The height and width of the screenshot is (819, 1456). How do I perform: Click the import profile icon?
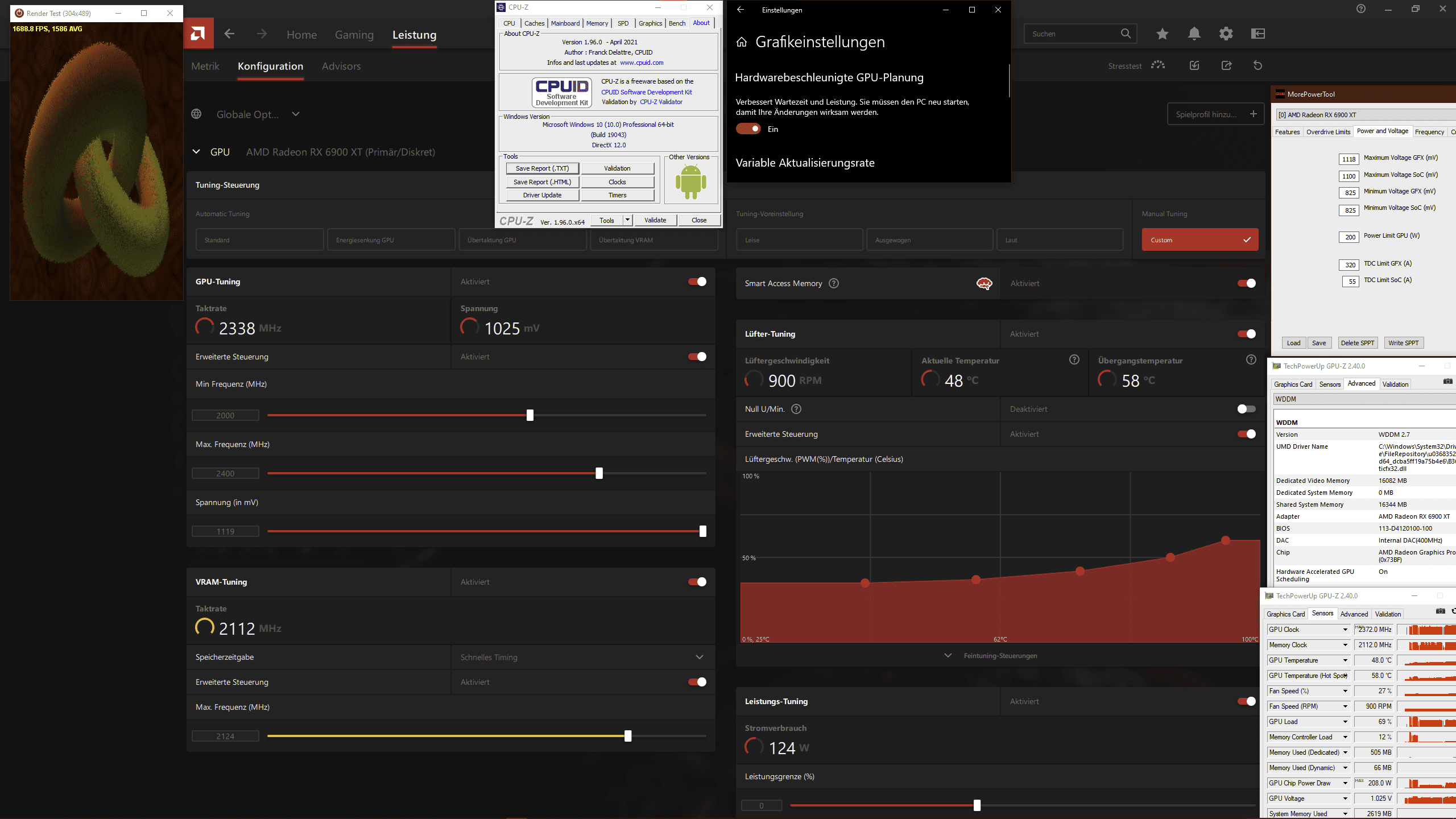(x=1194, y=65)
